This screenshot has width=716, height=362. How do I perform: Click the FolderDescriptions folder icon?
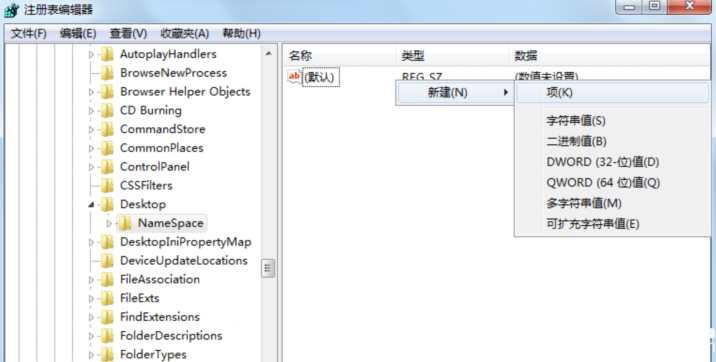pos(107,336)
